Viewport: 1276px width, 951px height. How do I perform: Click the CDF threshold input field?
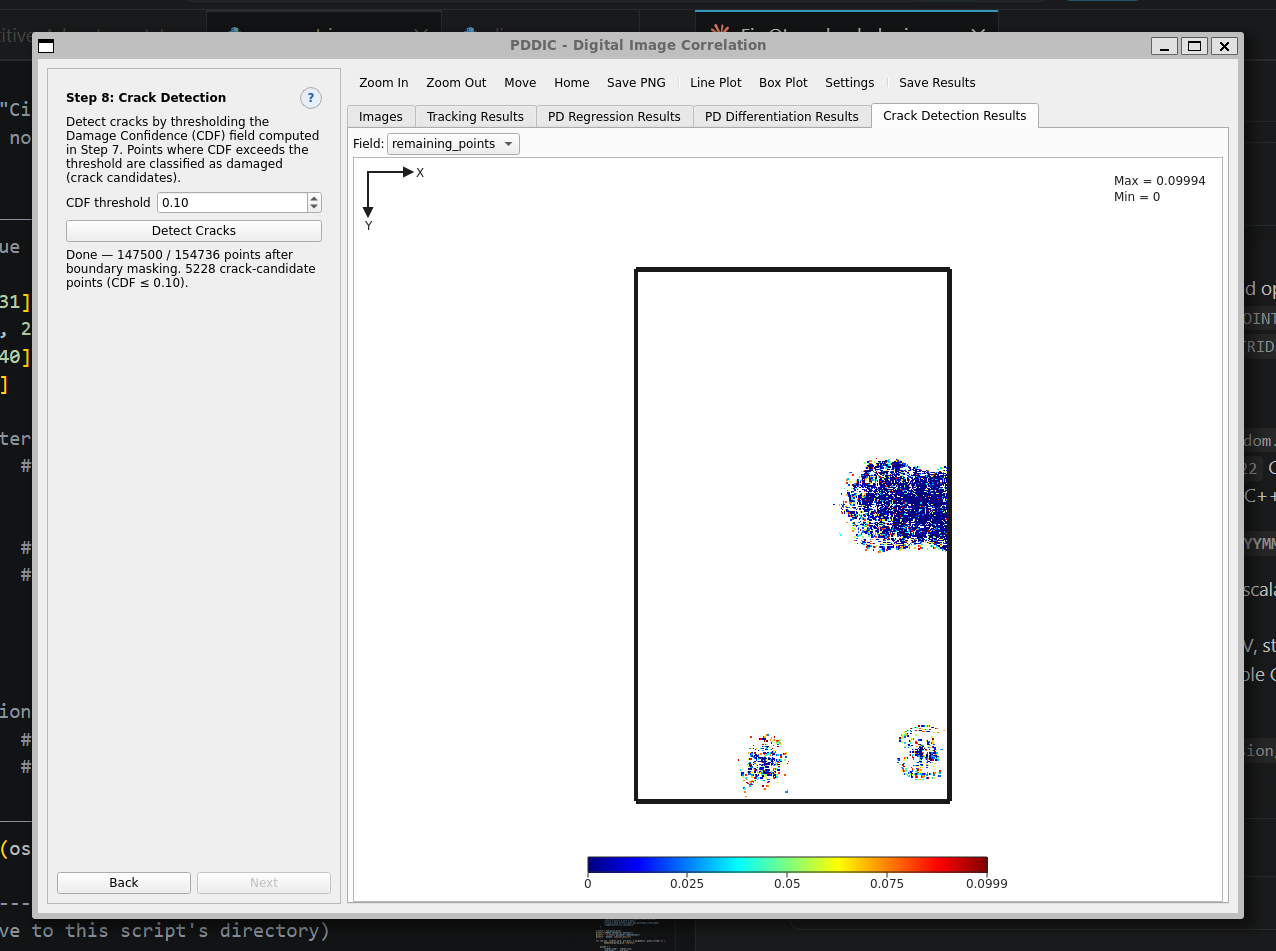click(x=232, y=203)
